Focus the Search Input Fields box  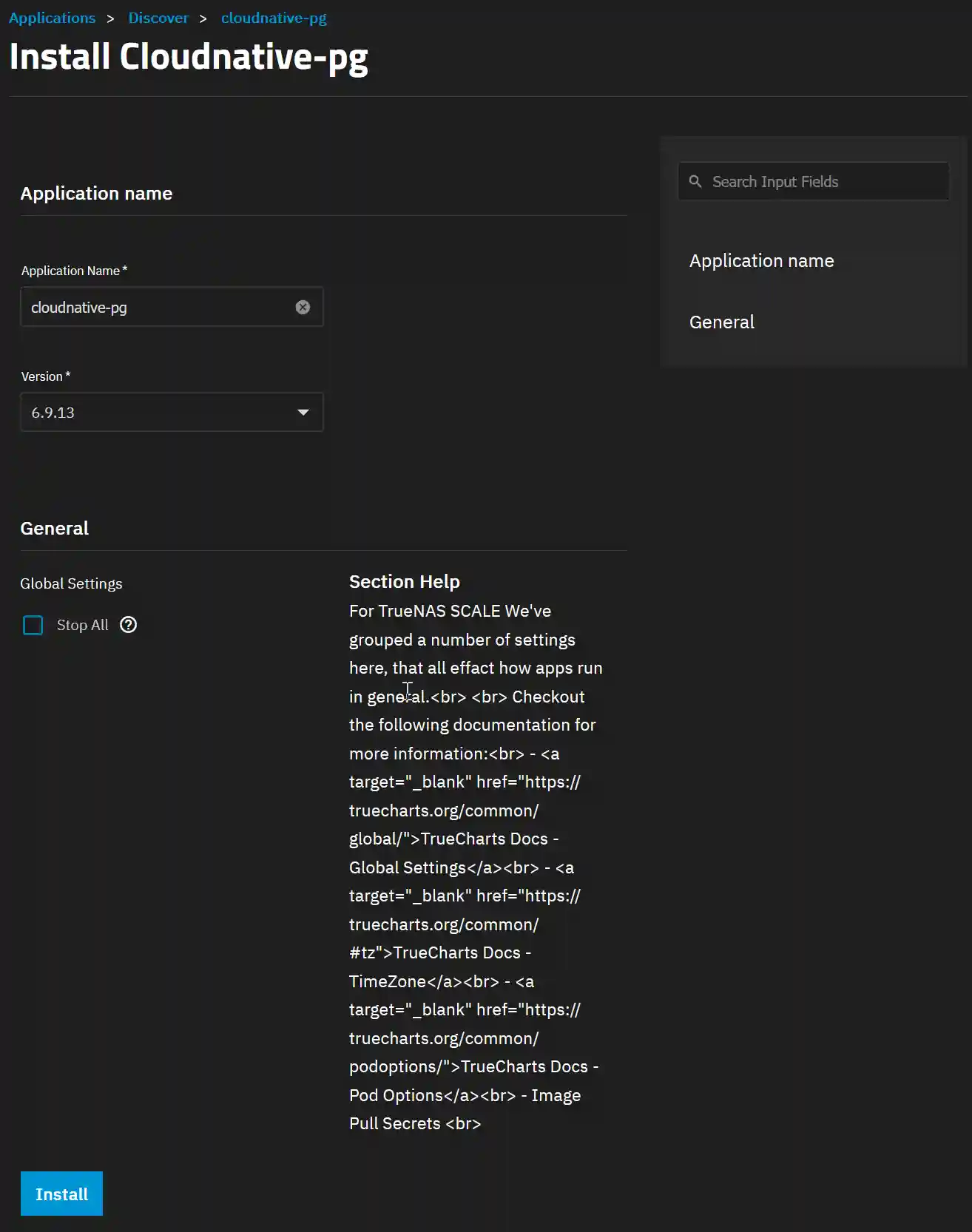tap(814, 181)
